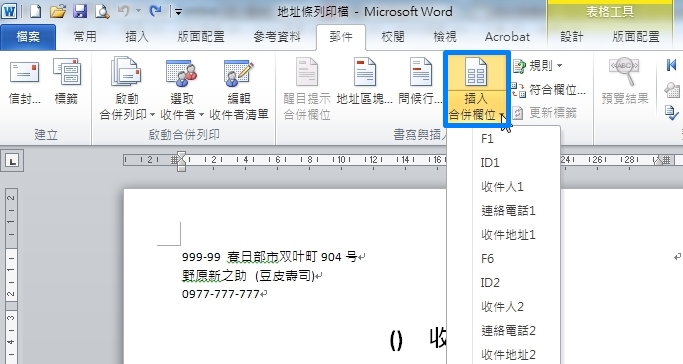
Task: Click address line 999-99 春日部市双叶町 904 号
Action: 270,257
